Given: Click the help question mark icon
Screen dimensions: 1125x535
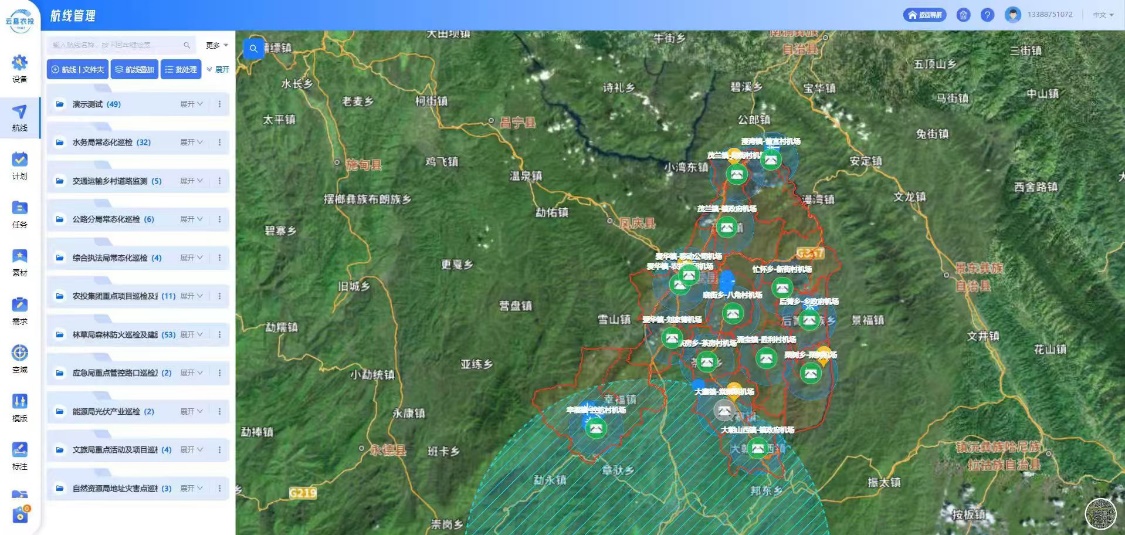Looking at the screenshot, I should pyautogui.click(x=987, y=15).
